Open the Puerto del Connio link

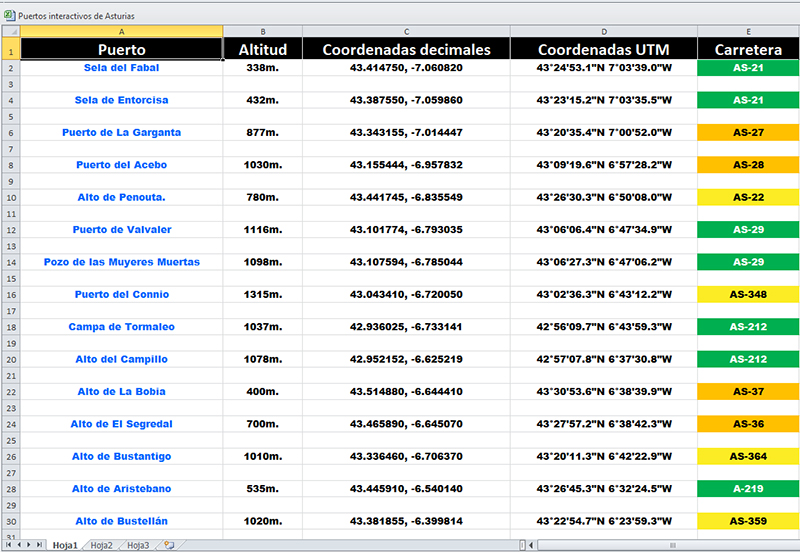point(121,294)
